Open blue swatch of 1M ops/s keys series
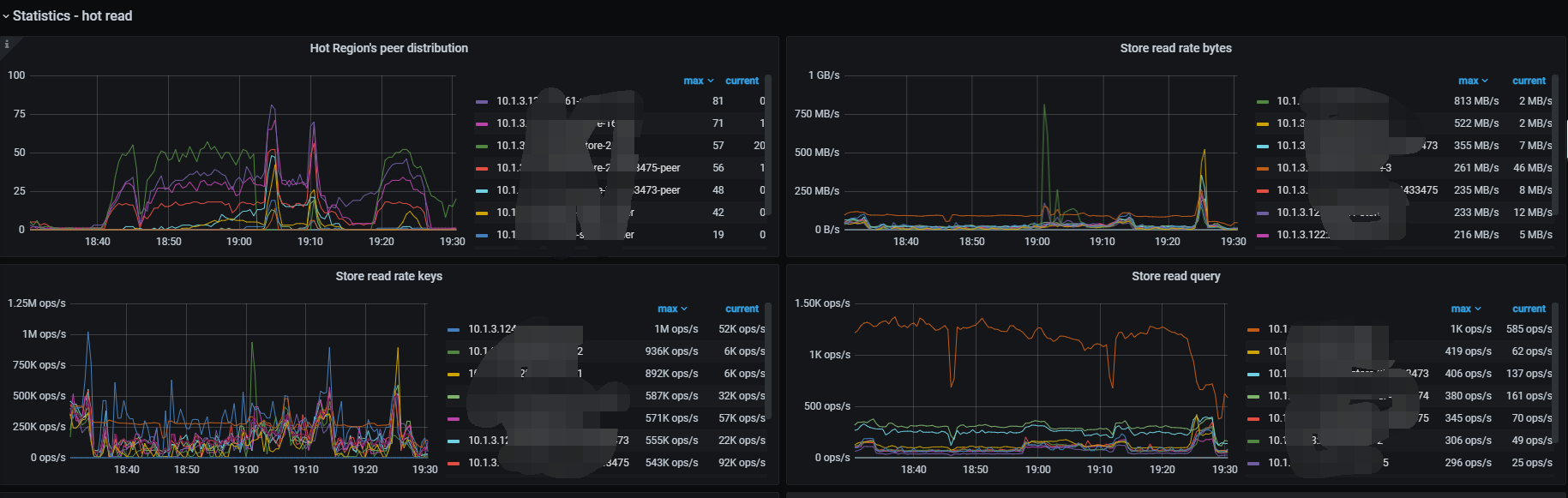The width and height of the screenshot is (1568, 498). click(x=454, y=329)
